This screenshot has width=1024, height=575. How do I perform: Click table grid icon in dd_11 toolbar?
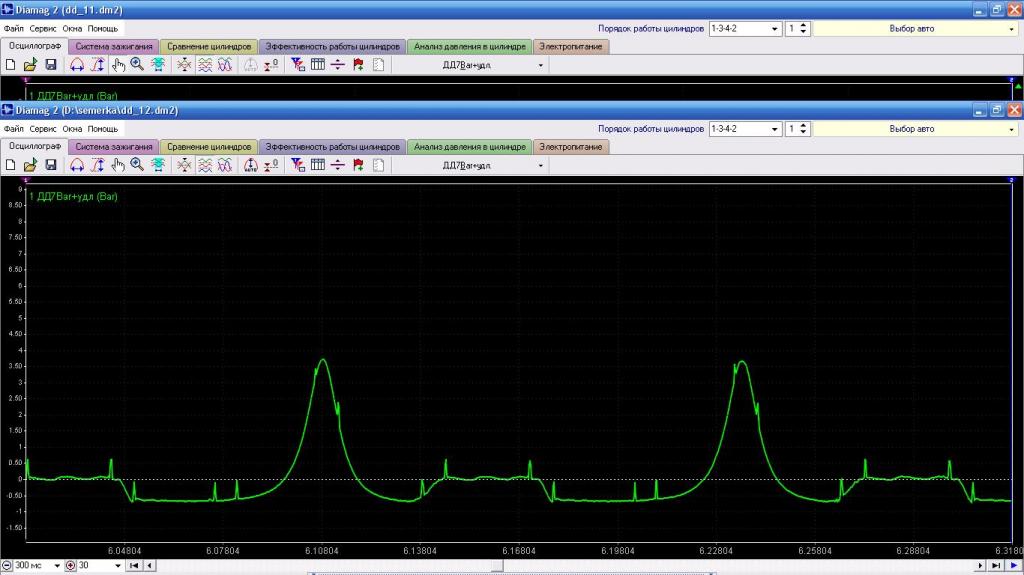(x=318, y=65)
